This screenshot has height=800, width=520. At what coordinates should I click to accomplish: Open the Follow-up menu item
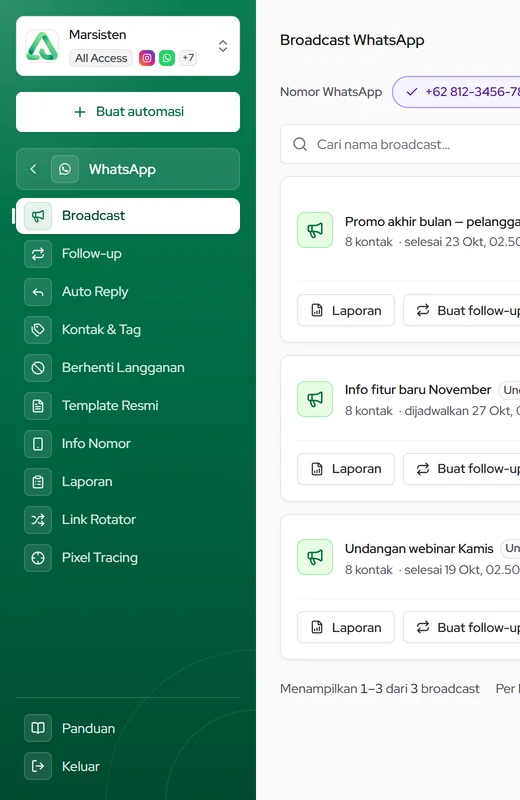(128, 254)
